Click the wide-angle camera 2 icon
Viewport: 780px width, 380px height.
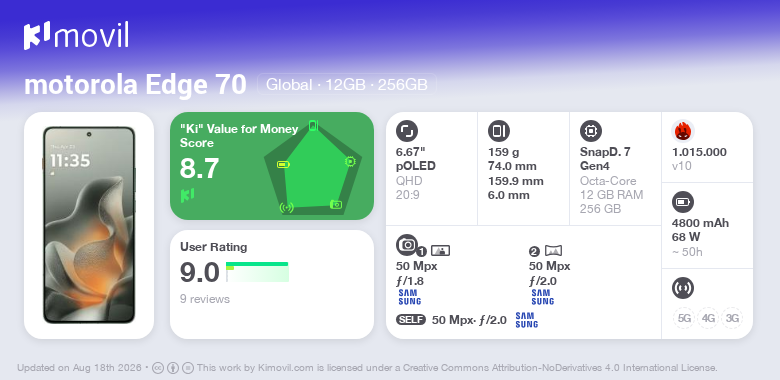(553, 251)
